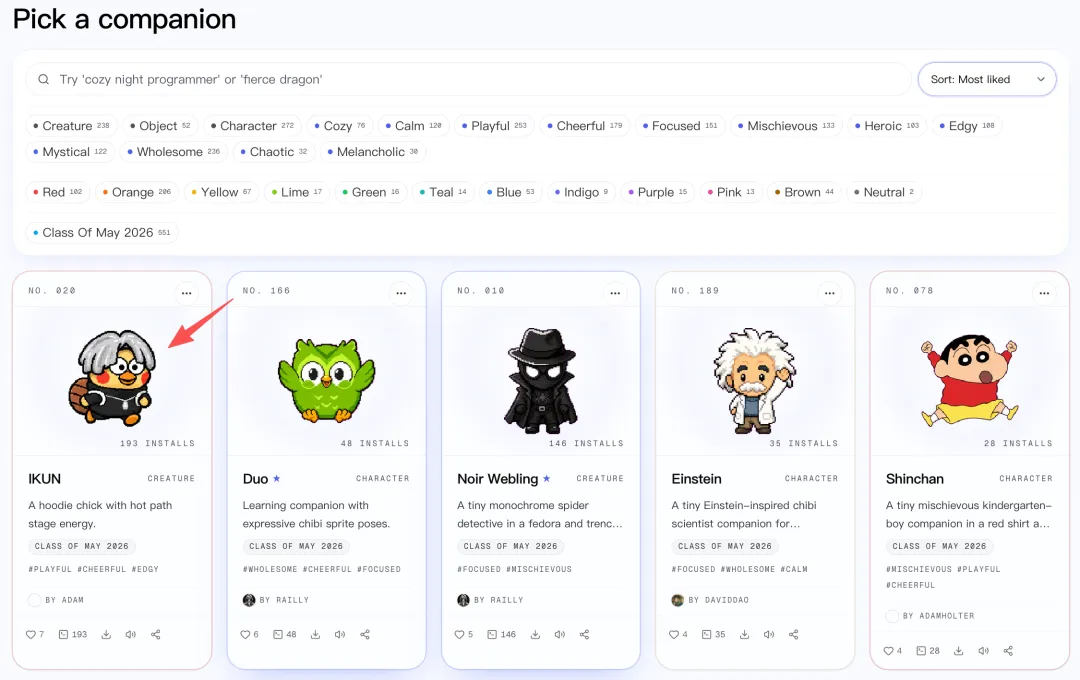Screen dimensions: 1080x680
Task: Toggle the Mischievous filter chip
Action: tap(786, 126)
